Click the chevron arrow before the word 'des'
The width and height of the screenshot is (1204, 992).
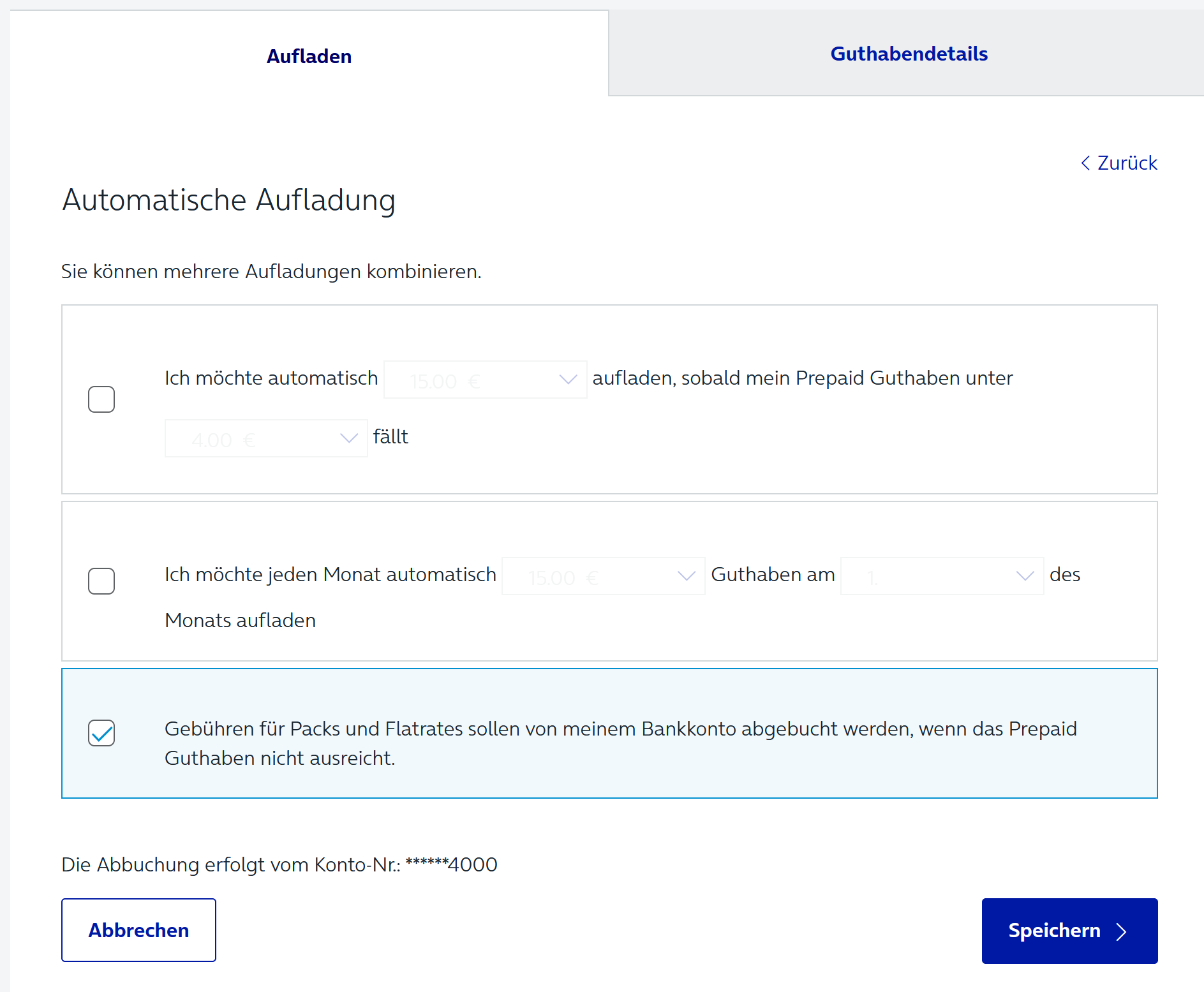[1025, 576]
